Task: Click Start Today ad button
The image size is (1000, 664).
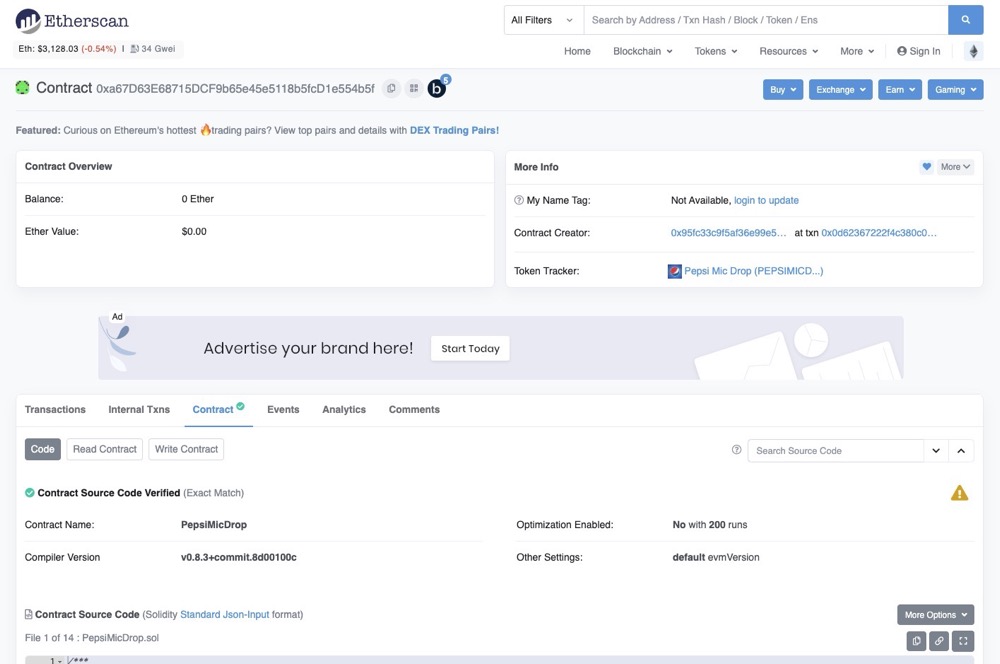Action: pos(470,348)
